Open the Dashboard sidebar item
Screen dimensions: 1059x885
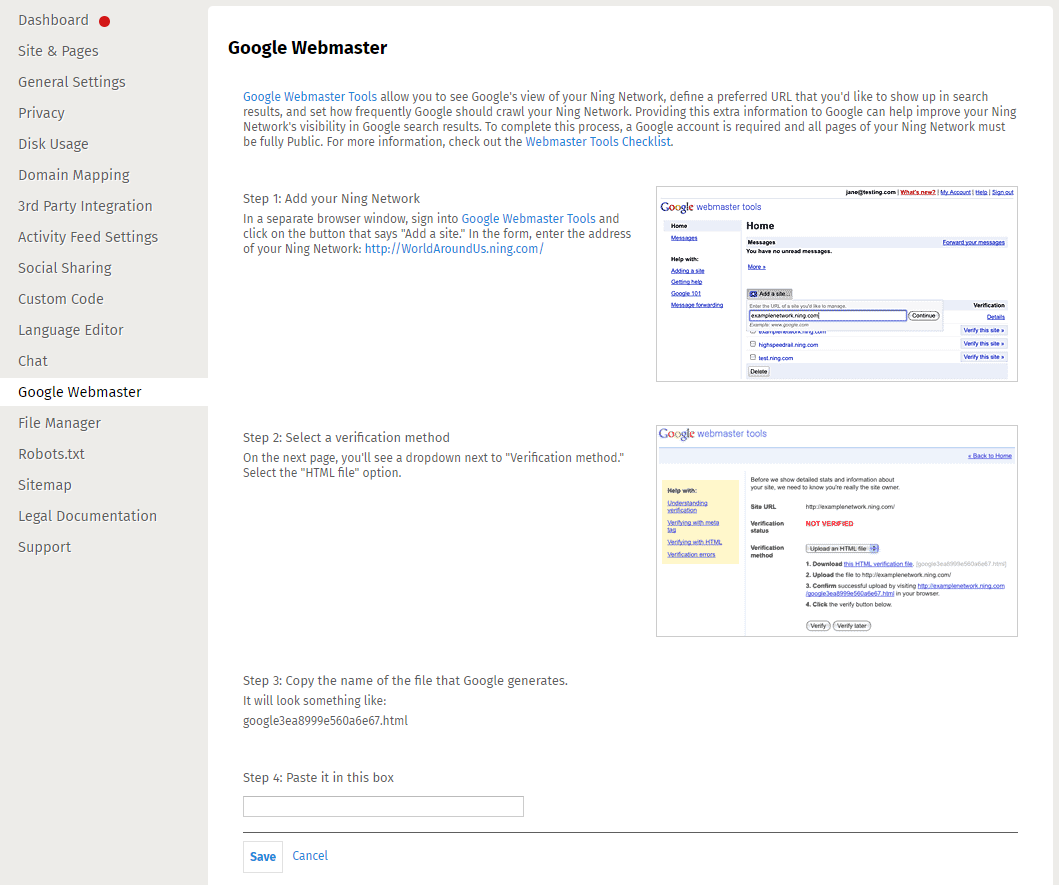coord(53,20)
